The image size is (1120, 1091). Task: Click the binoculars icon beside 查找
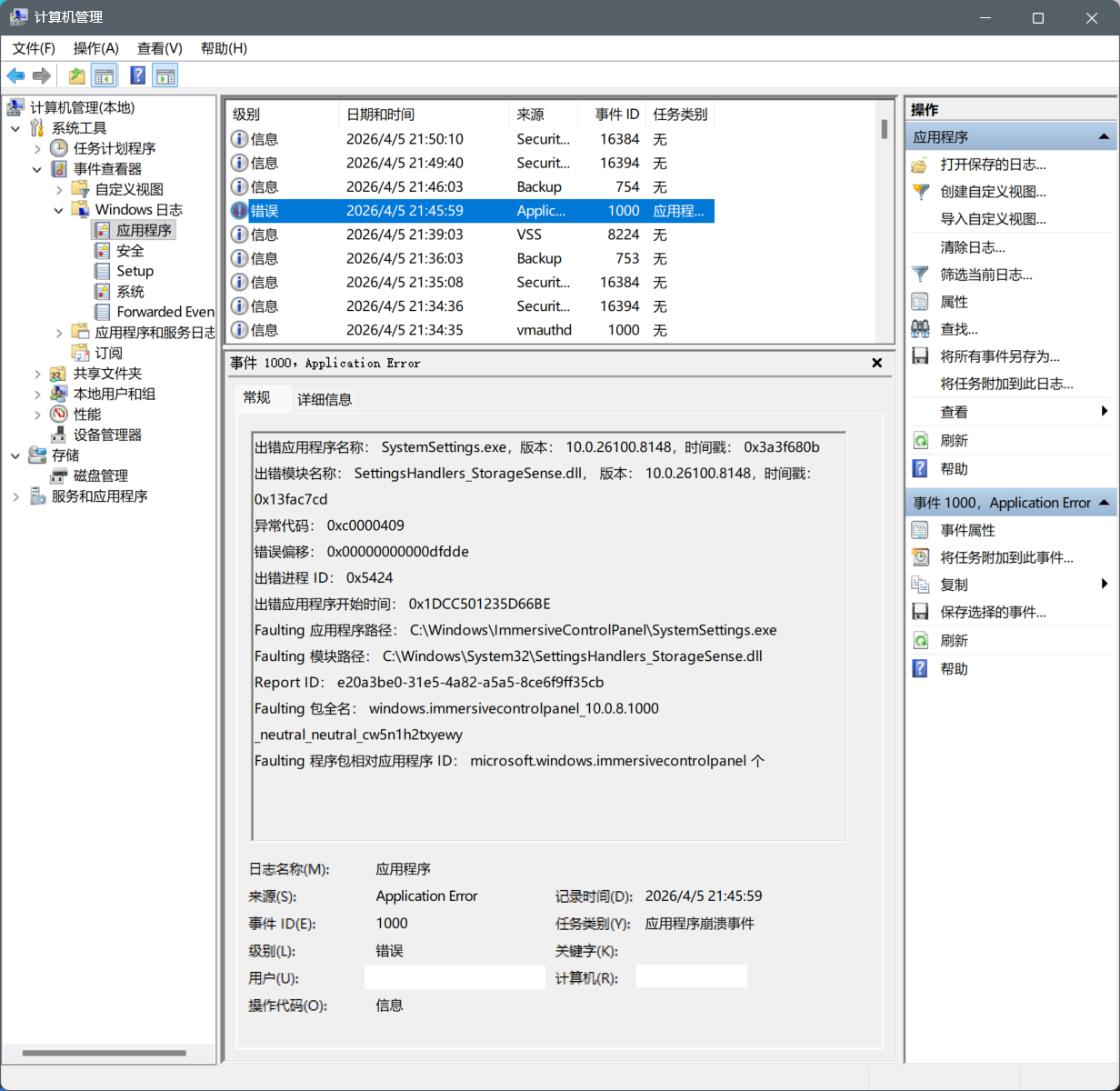pyautogui.click(x=920, y=329)
